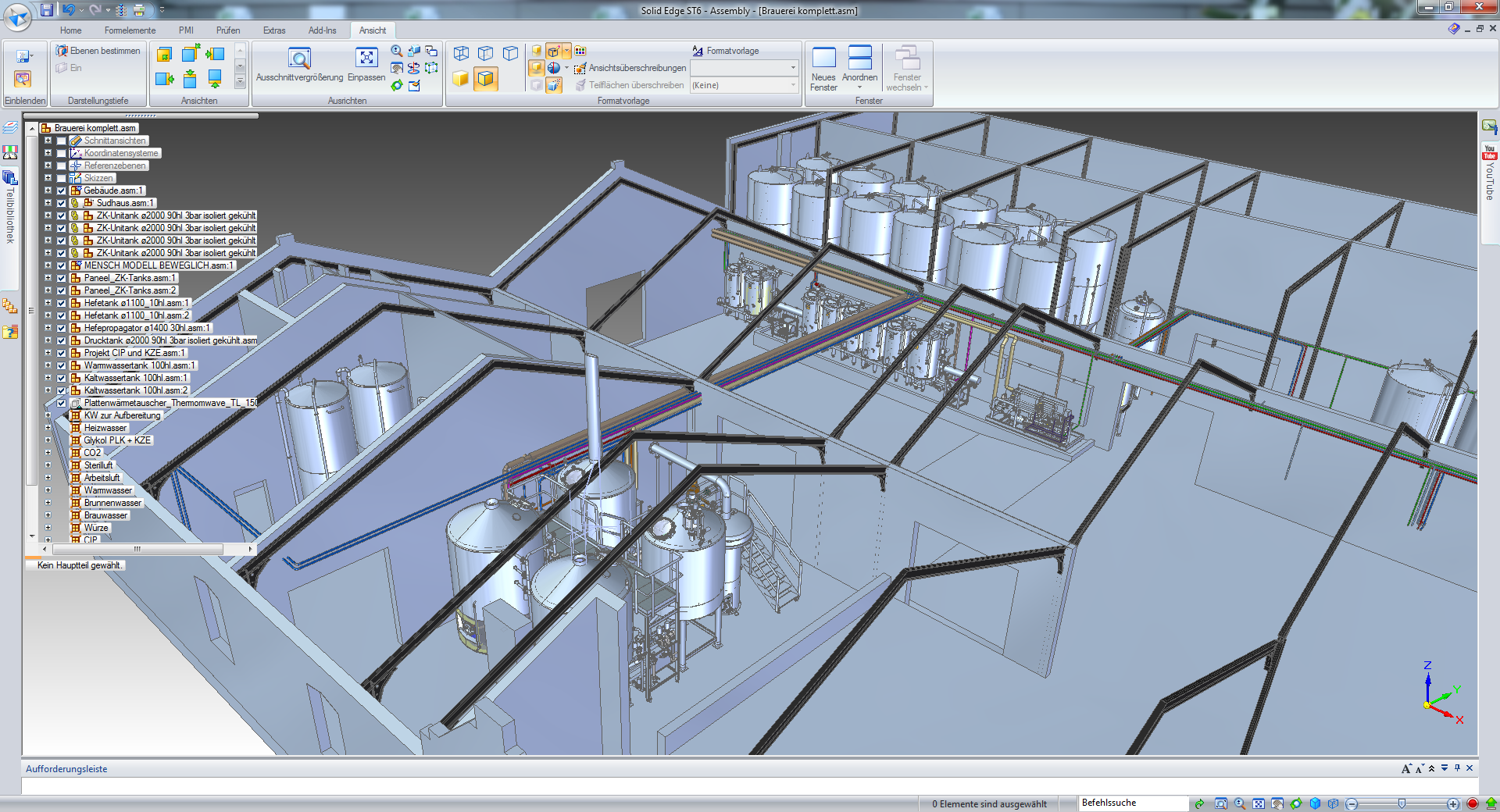The width and height of the screenshot is (1500, 812).
Task: Toggle Hefepropagator ø1400 30hl checkbox
Action: coord(62,328)
